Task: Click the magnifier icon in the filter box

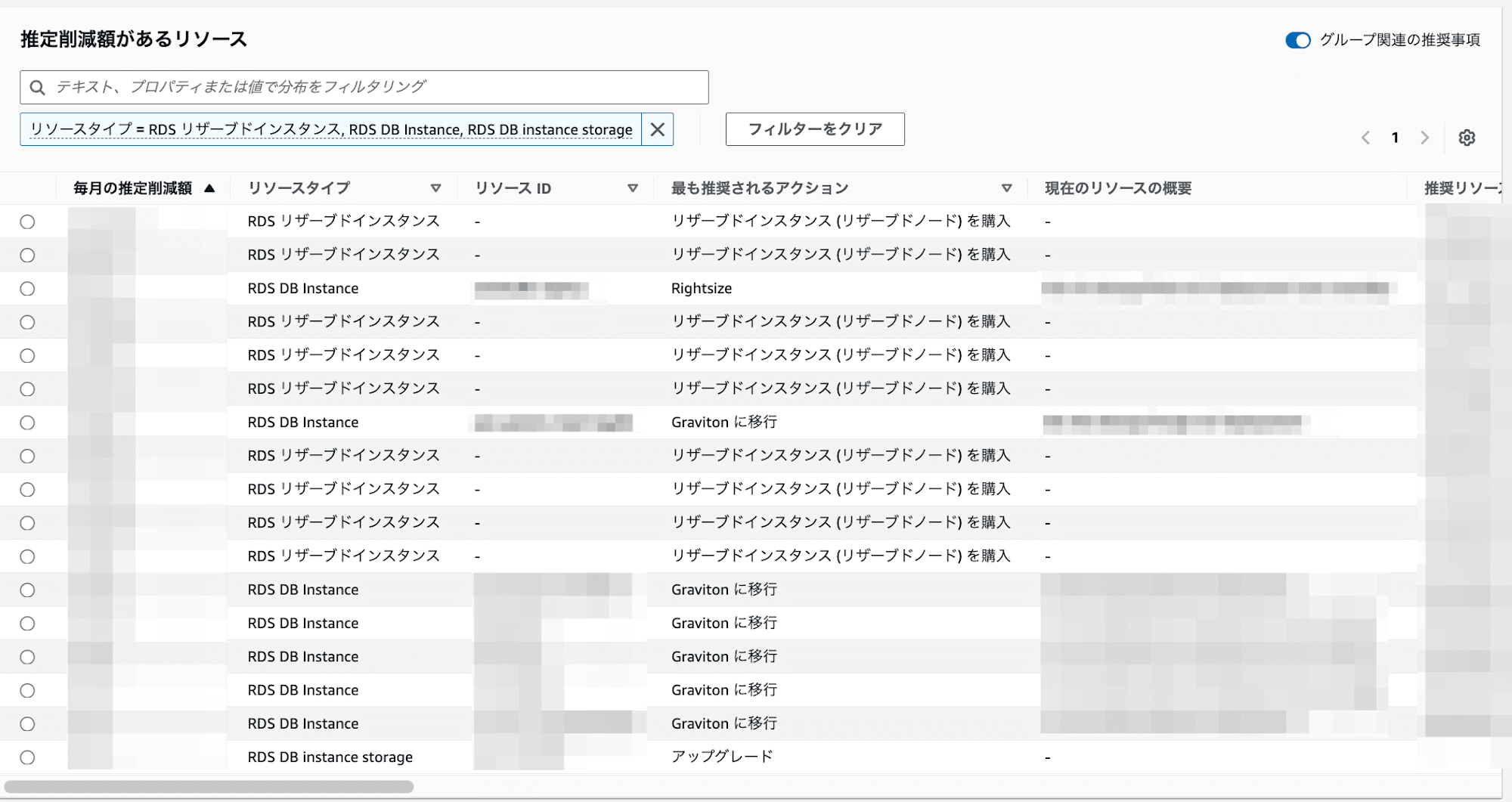Action: [x=37, y=88]
